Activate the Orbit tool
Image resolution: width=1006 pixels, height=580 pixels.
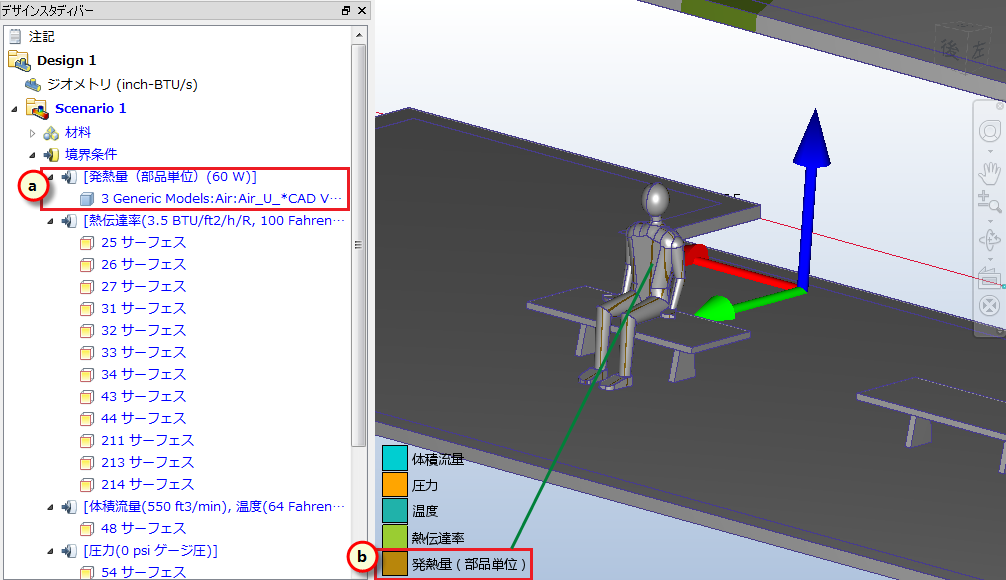point(990,240)
